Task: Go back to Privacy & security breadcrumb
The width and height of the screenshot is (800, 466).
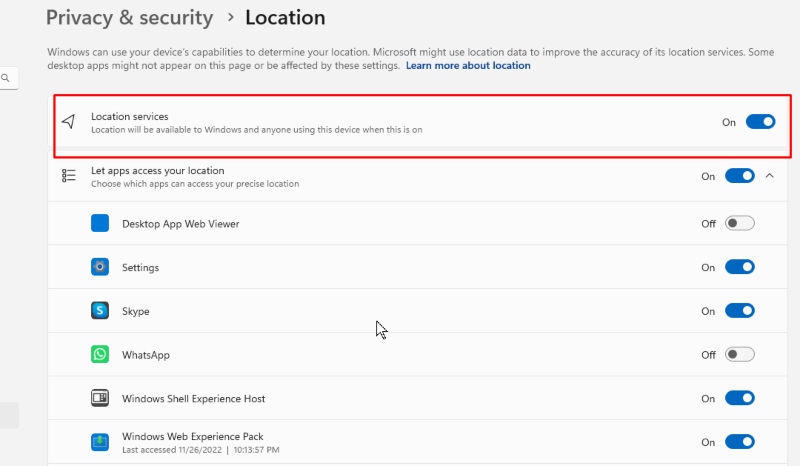Action: coord(130,17)
